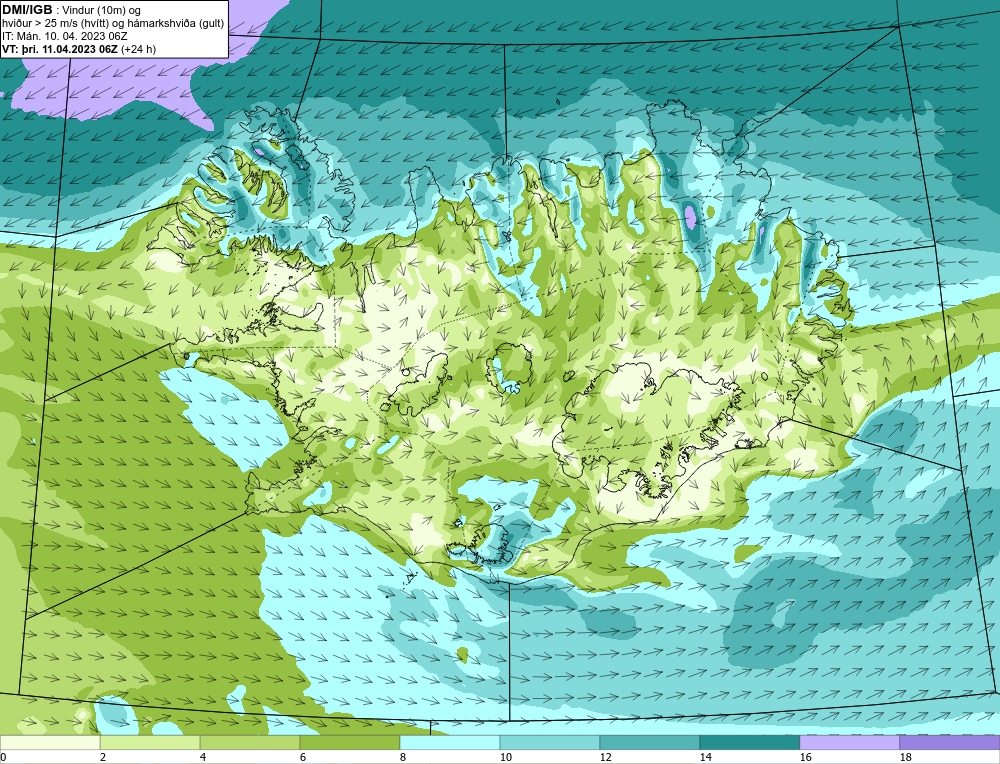Click the 10–12 m/s aqua legend swatch
Image resolution: width=1000 pixels, height=764 pixels.
550,742
